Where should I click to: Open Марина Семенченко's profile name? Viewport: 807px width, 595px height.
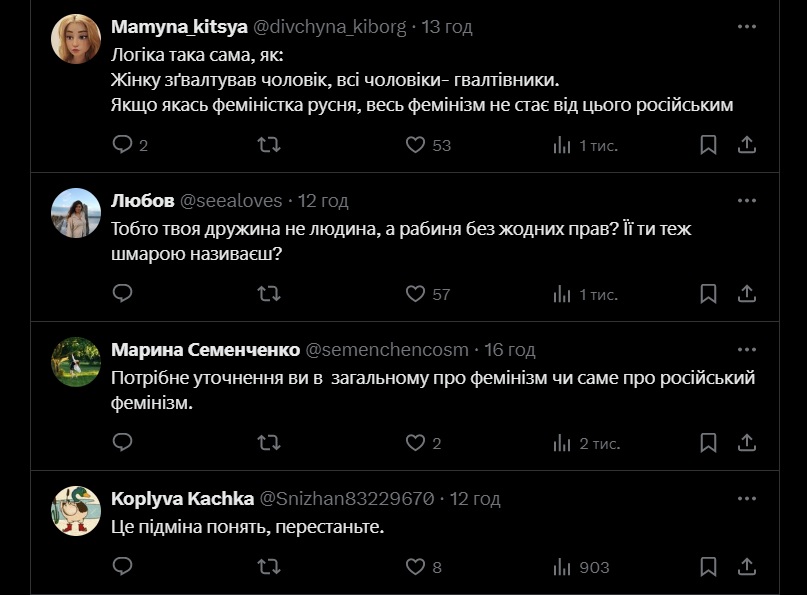(205, 350)
